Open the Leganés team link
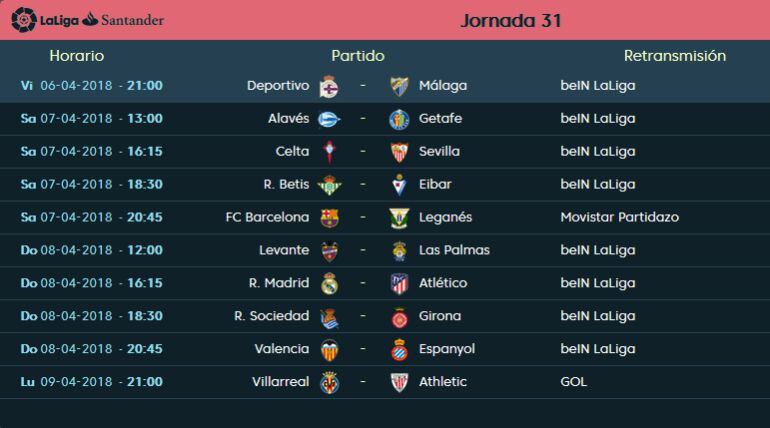 point(445,218)
